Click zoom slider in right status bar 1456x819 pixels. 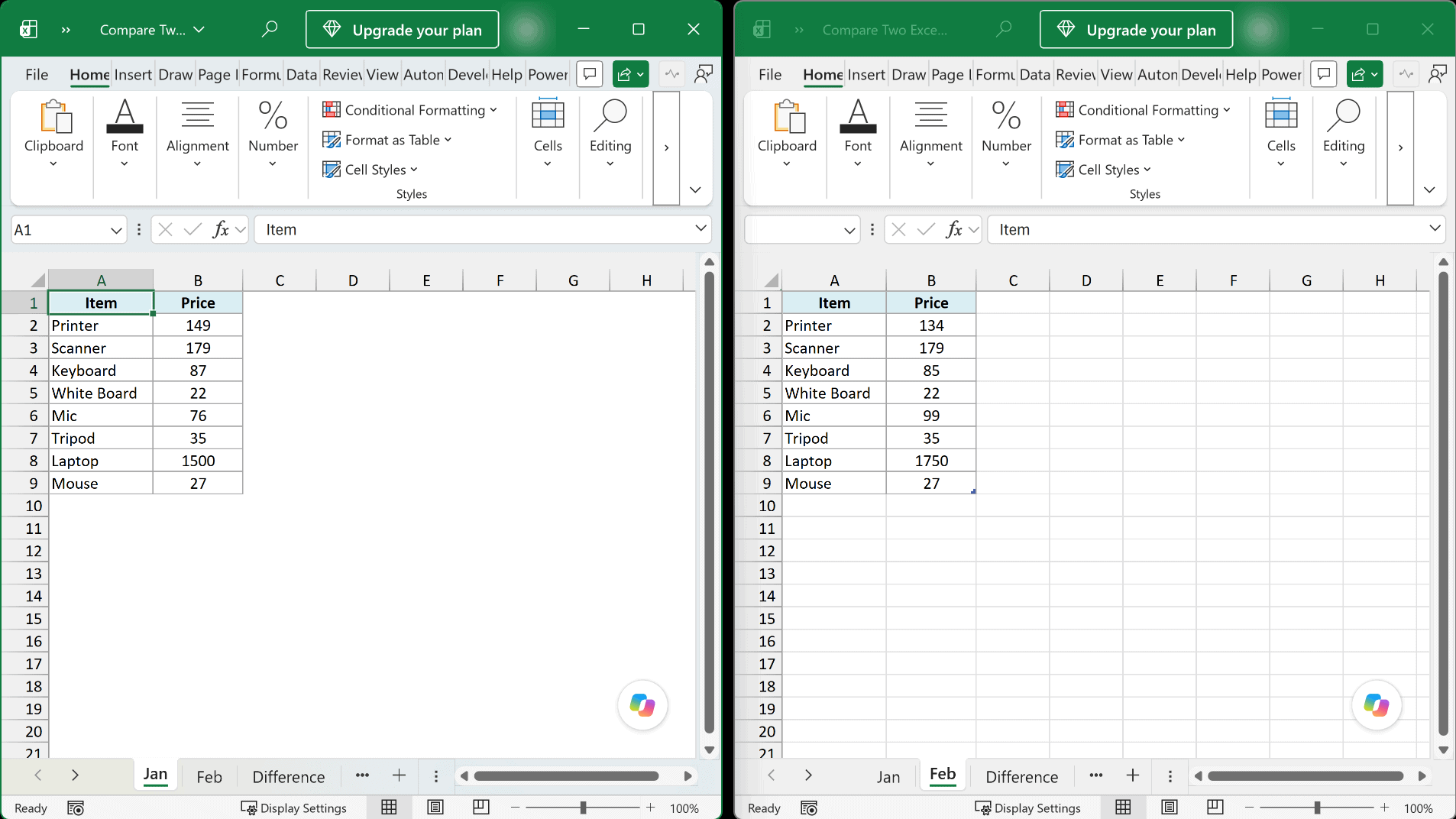click(1316, 808)
